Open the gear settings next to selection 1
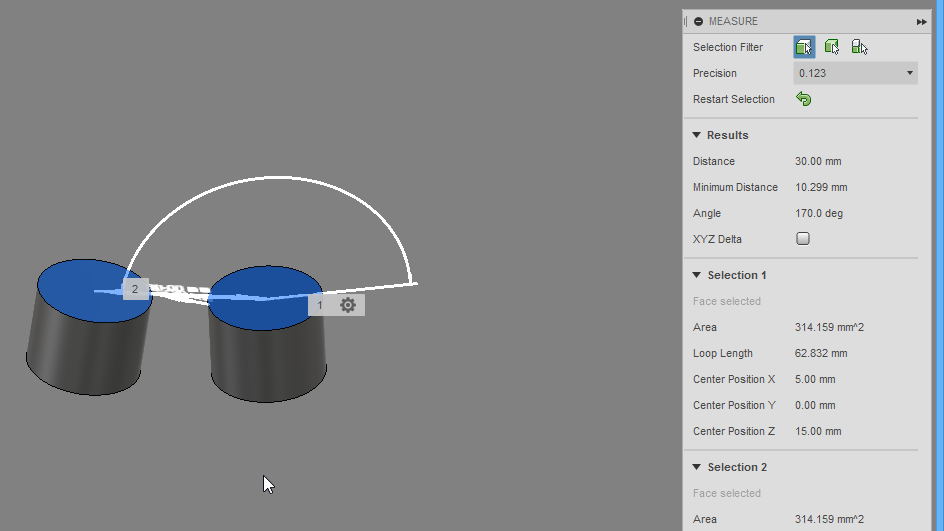Viewport: 944px width, 531px height. 348,305
